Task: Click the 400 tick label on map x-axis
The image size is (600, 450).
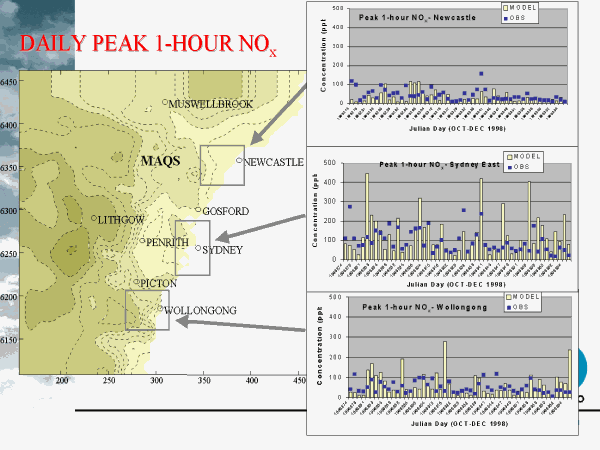Action: click(252, 381)
